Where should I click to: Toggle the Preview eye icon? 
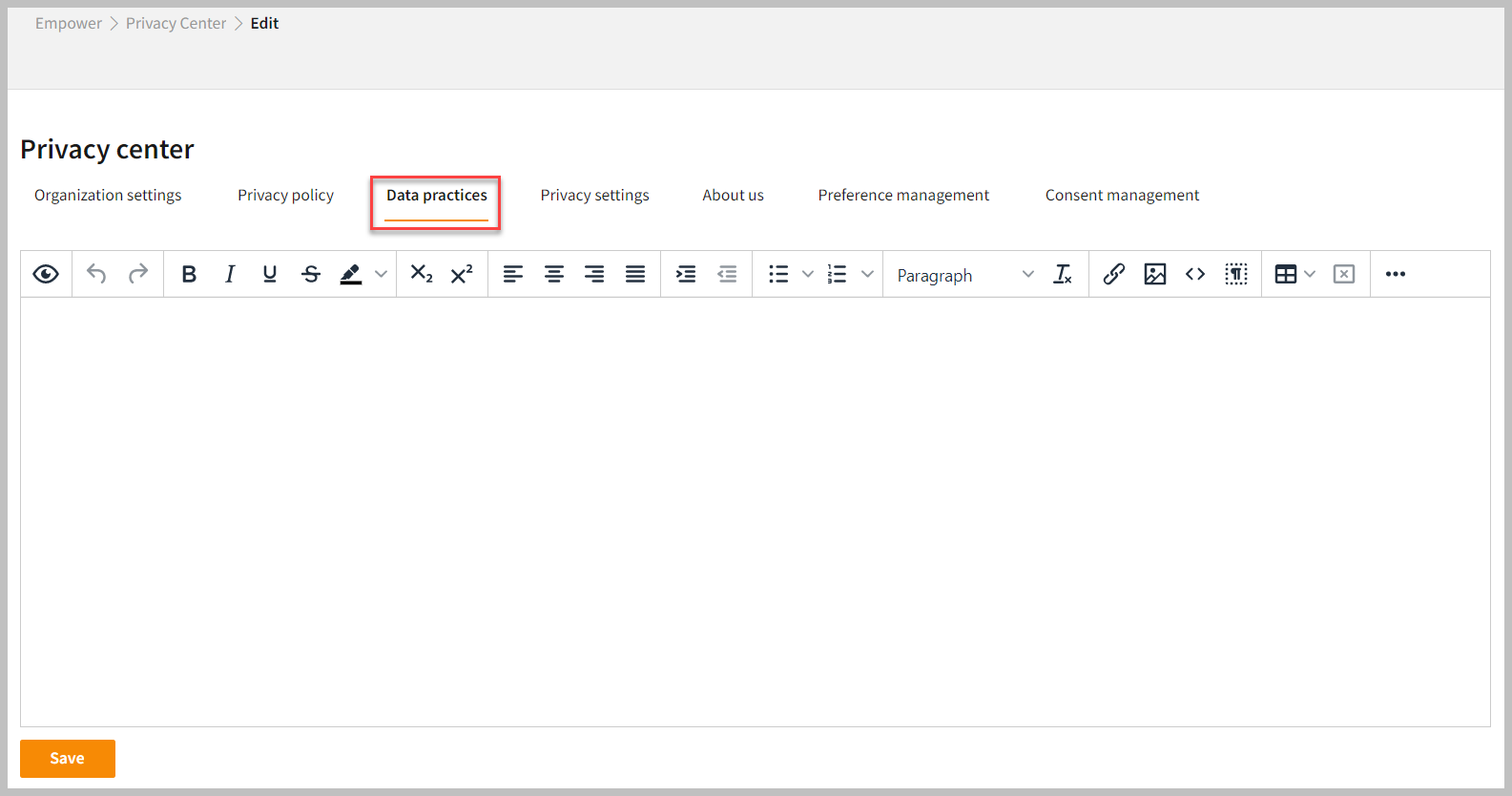tap(46, 275)
